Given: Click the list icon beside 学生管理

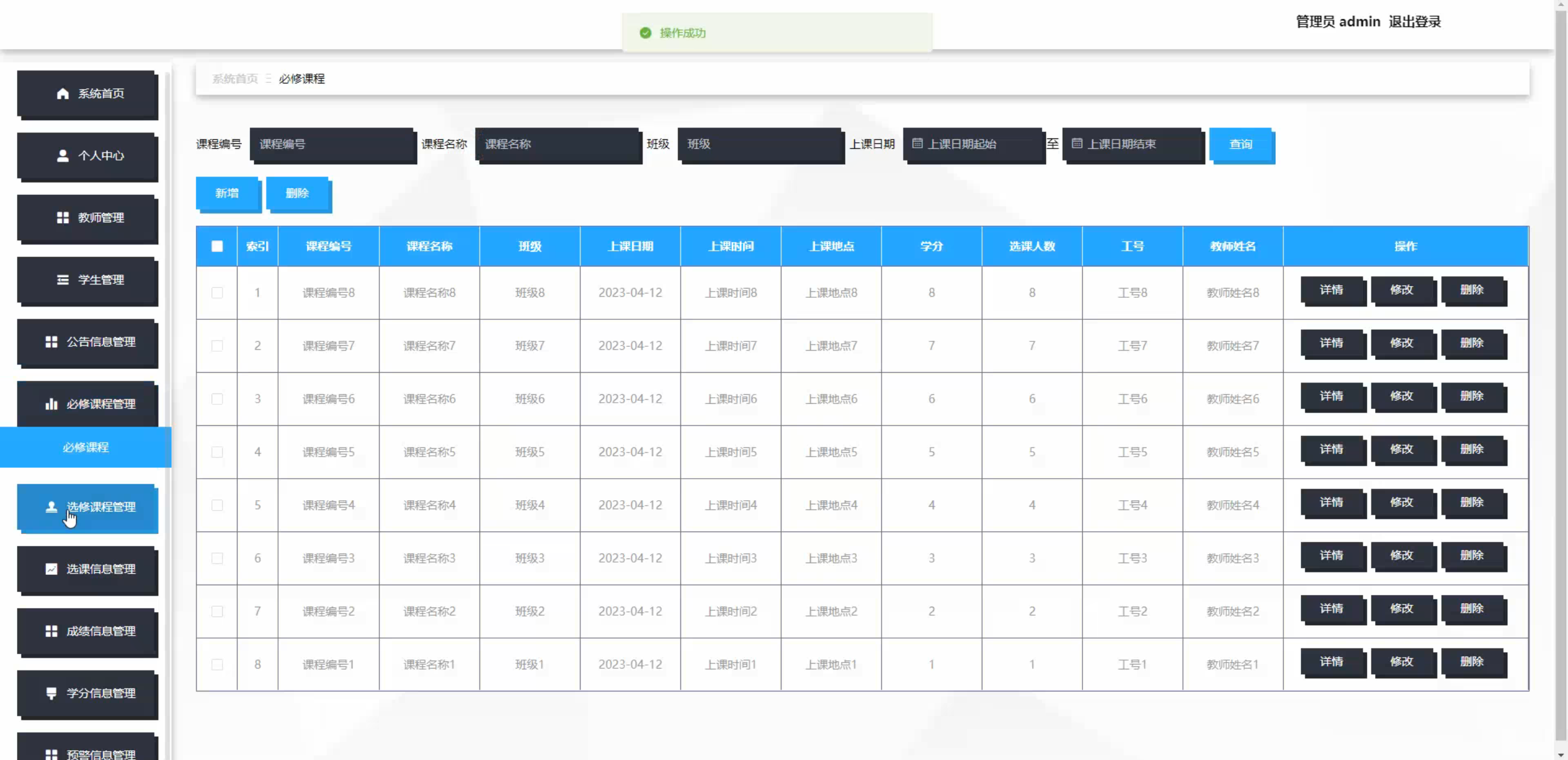Looking at the screenshot, I should [62, 280].
